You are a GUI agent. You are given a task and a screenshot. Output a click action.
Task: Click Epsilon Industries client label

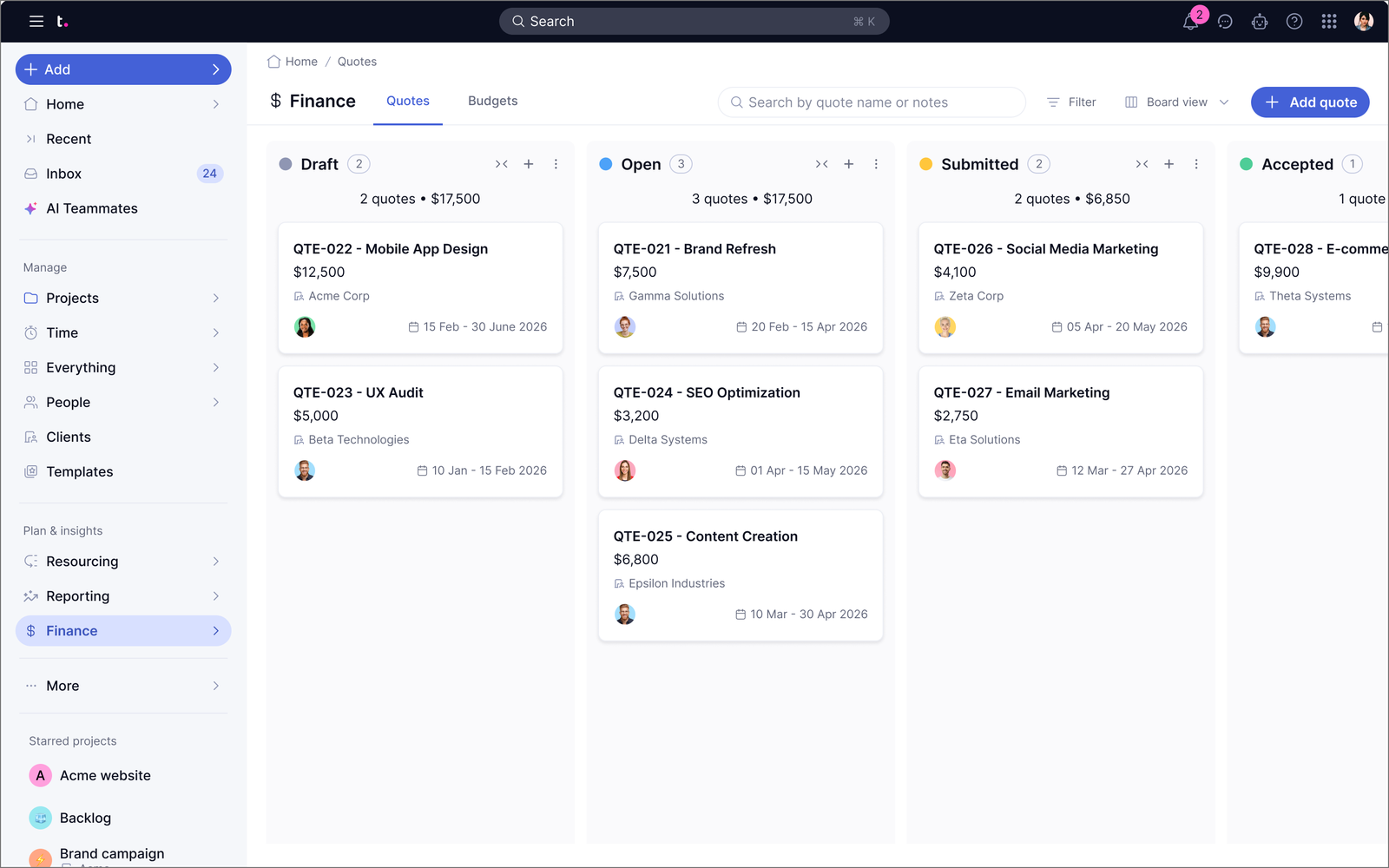[669, 583]
